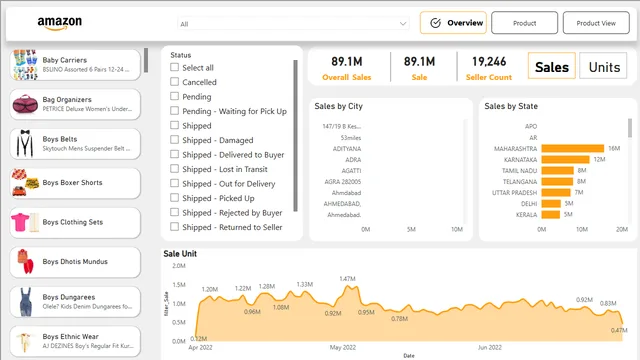This screenshot has height=360, width=640.
Task: Check the Pending status box
Action: pos(174,96)
